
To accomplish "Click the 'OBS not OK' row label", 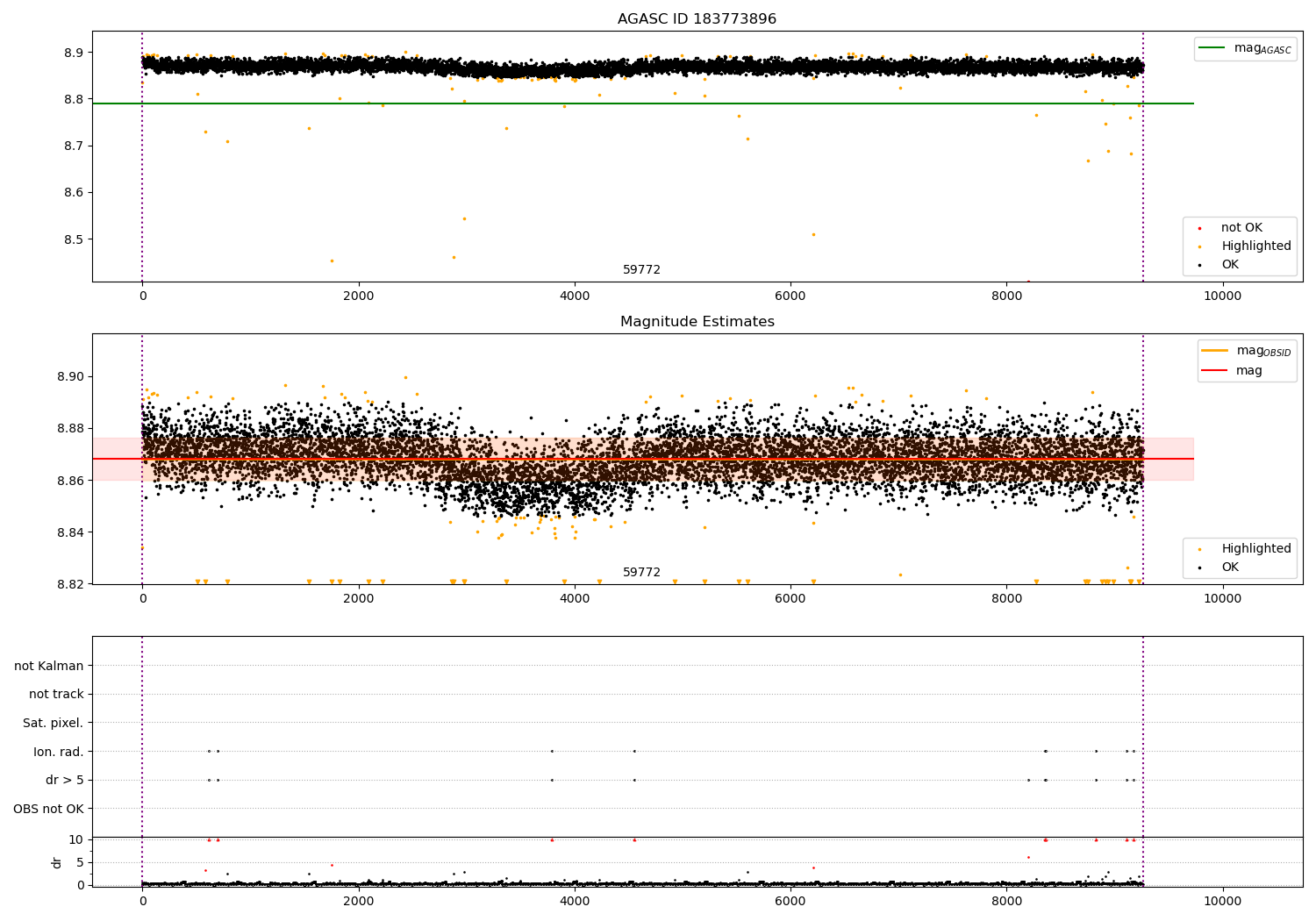I will click(x=49, y=809).
